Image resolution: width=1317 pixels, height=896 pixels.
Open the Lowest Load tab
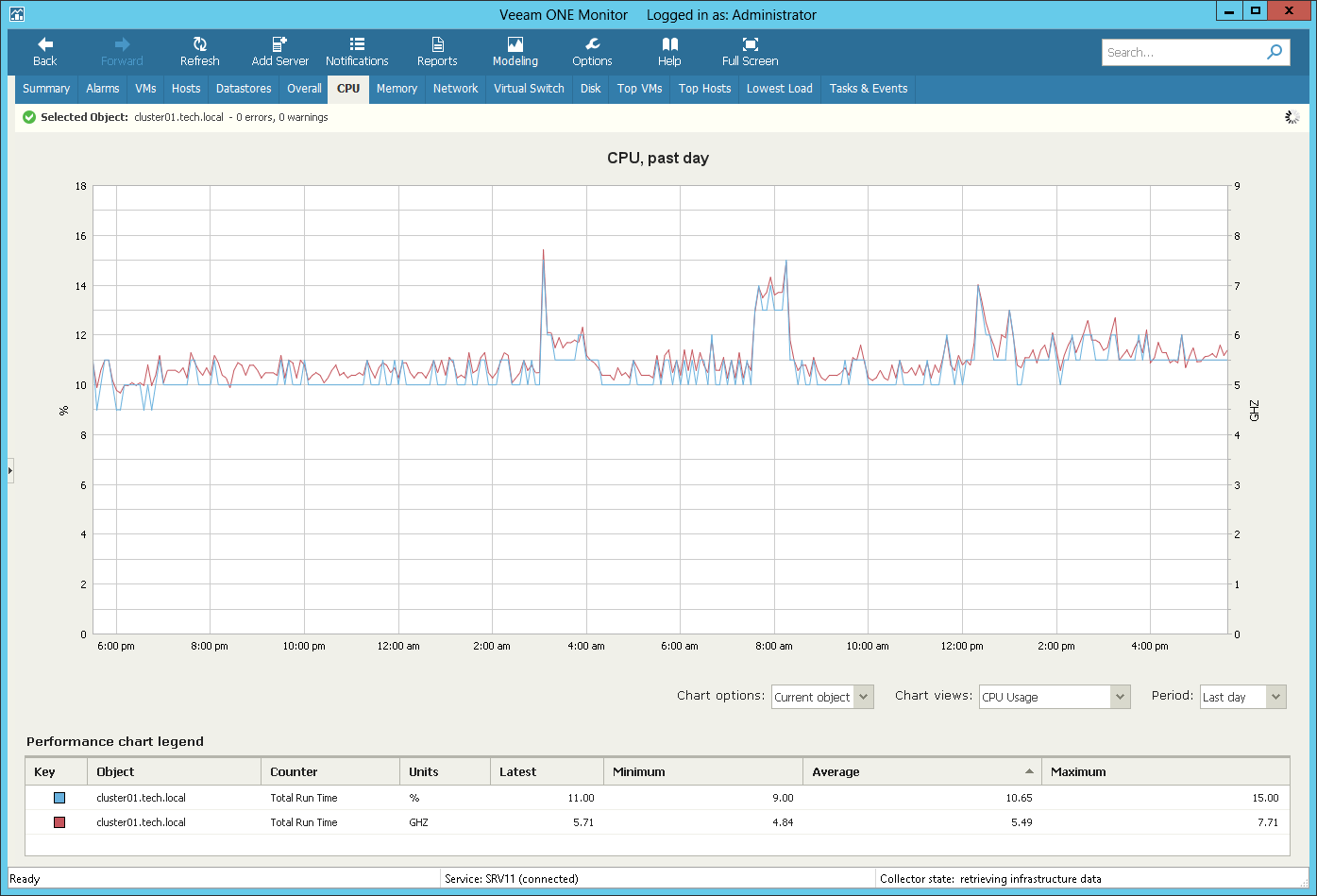click(780, 89)
